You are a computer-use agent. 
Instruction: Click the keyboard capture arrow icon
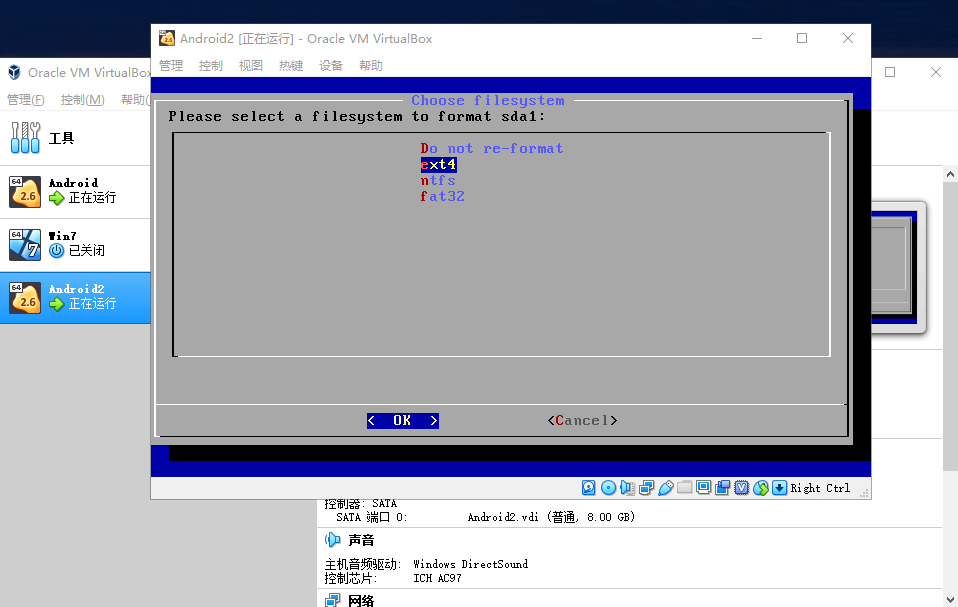click(x=780, y=488)
